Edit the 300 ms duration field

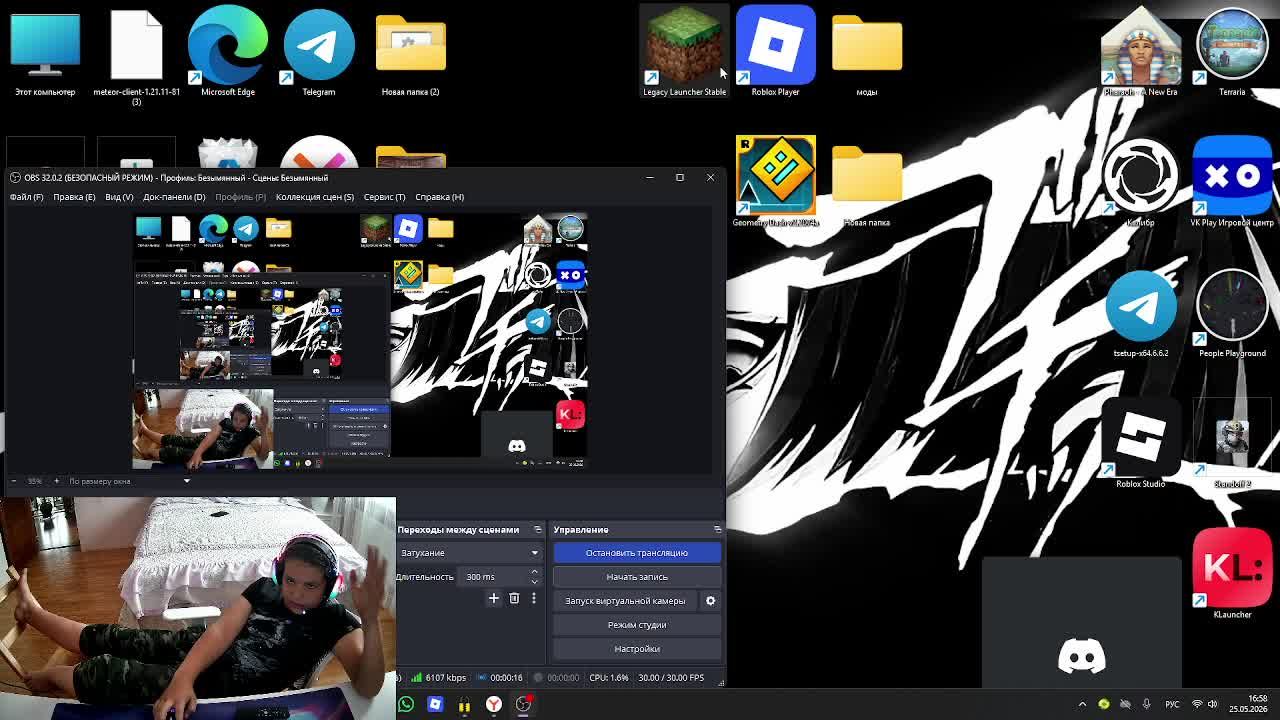[x=494, y=577]
